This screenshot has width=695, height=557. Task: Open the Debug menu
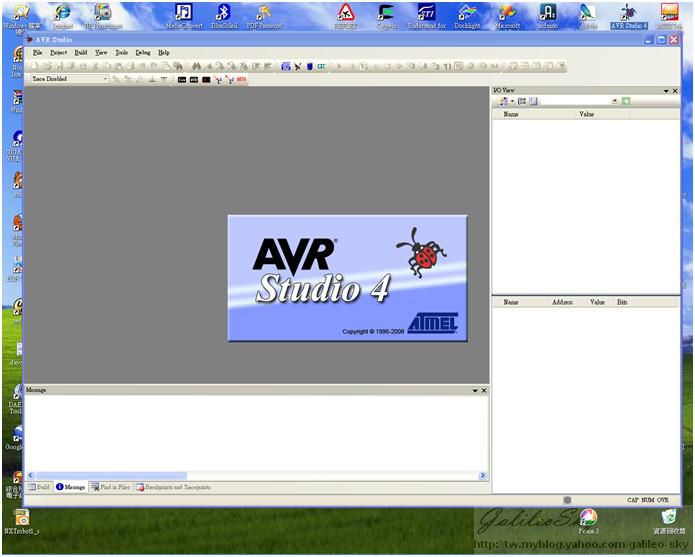(143, 53)
